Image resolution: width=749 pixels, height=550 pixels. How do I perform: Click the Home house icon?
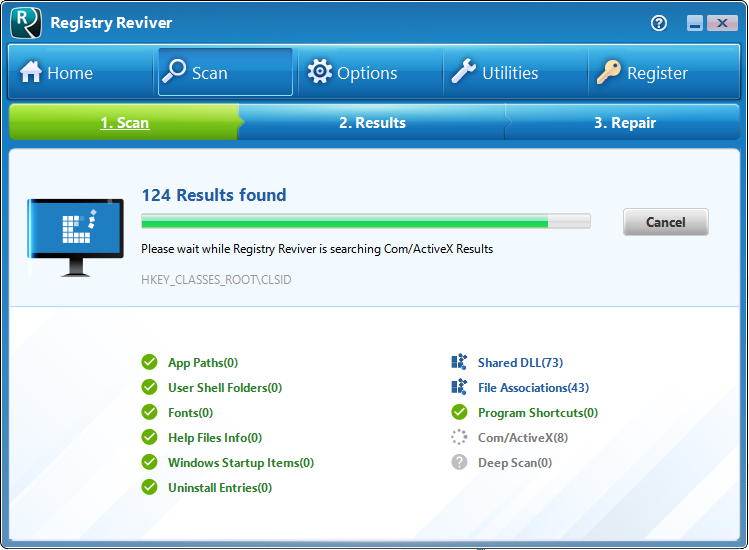coord(31,72)
